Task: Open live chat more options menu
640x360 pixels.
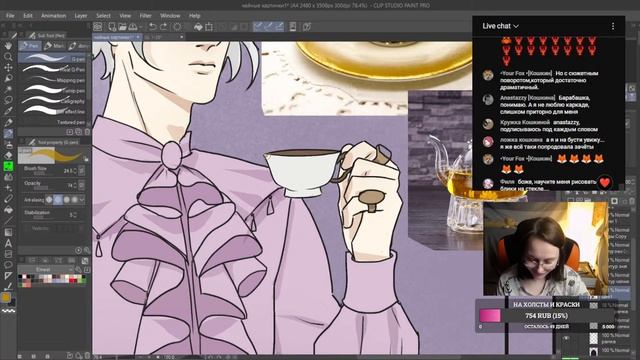Action: tap(613, 26)
